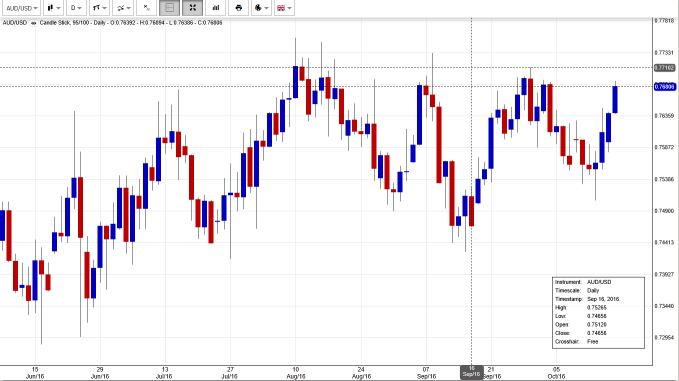Open the candlestick chart type dropdown
This screenshot has width=679, height=381.
pyautogui.click(x=54, y=8)
